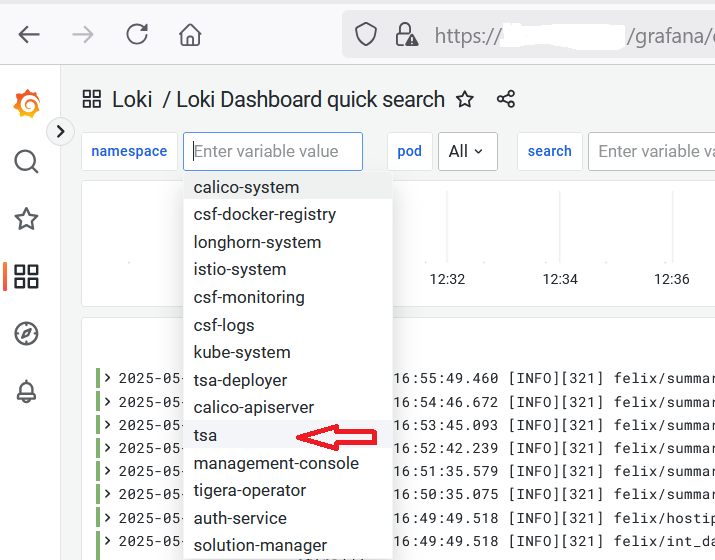Pick solution-manager namespace option
The width and height of the screenshot is (715, 560).
click(x=288, y=545)
